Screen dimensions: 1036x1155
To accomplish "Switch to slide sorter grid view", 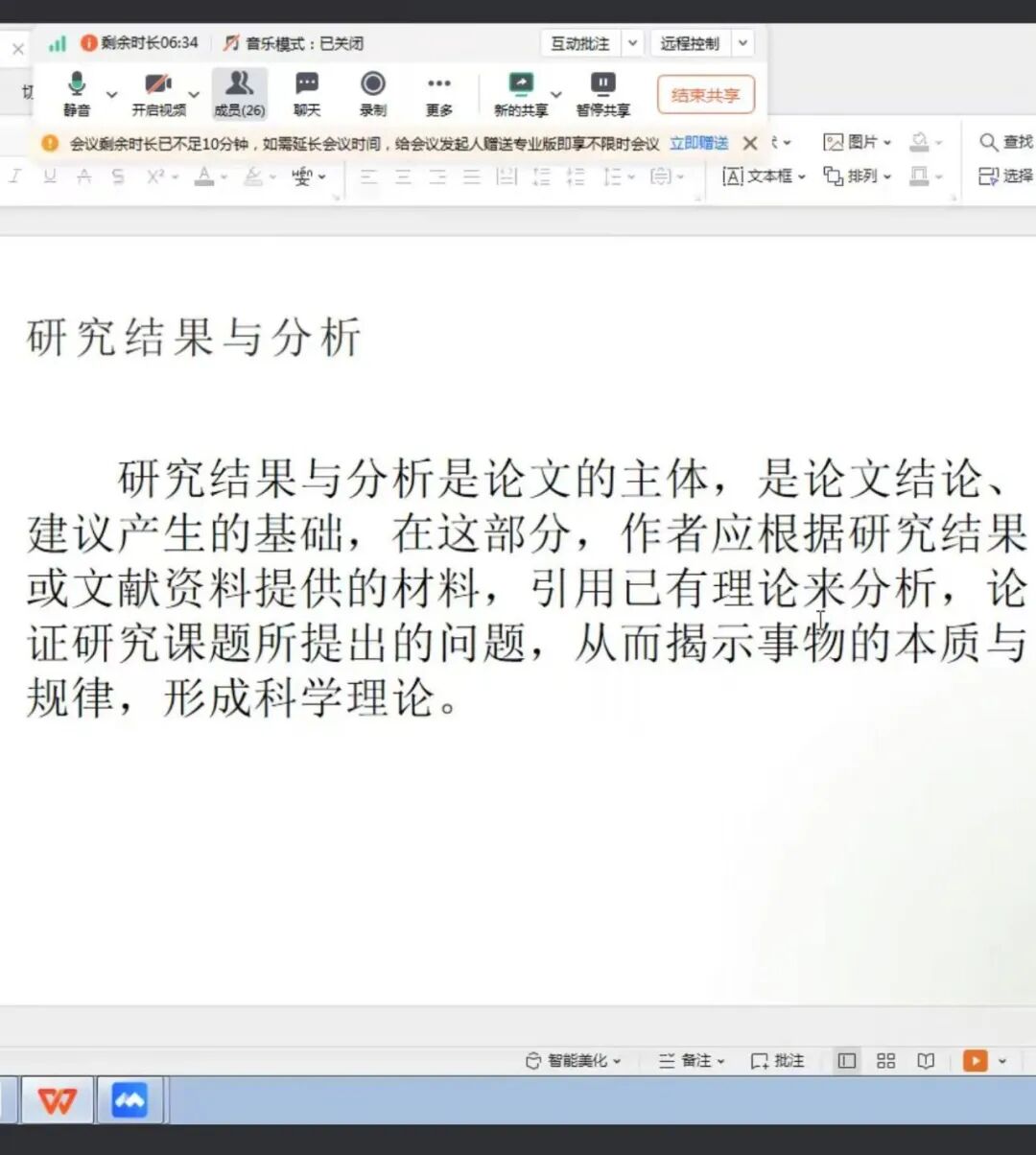I will click(886, 1061).
